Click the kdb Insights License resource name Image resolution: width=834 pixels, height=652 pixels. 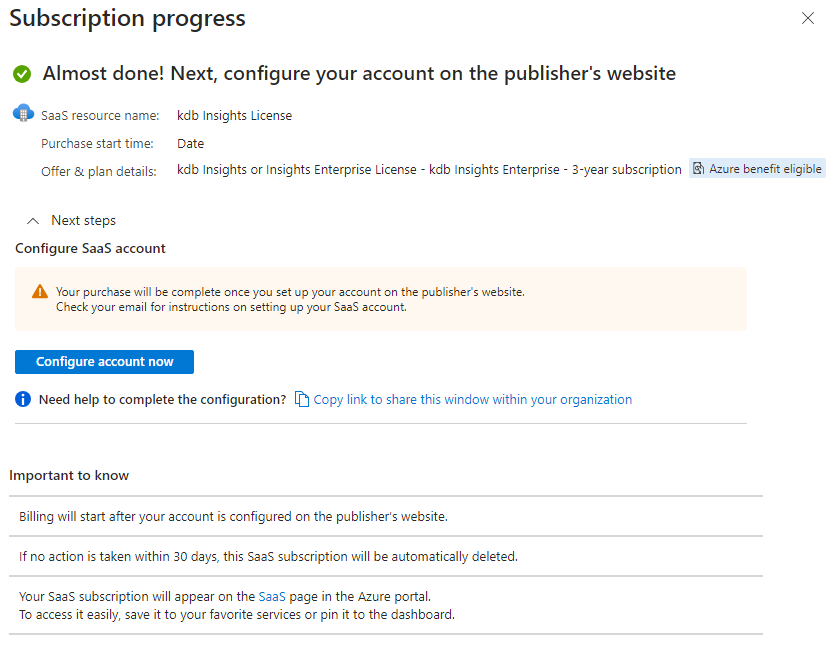pos(234,115)
